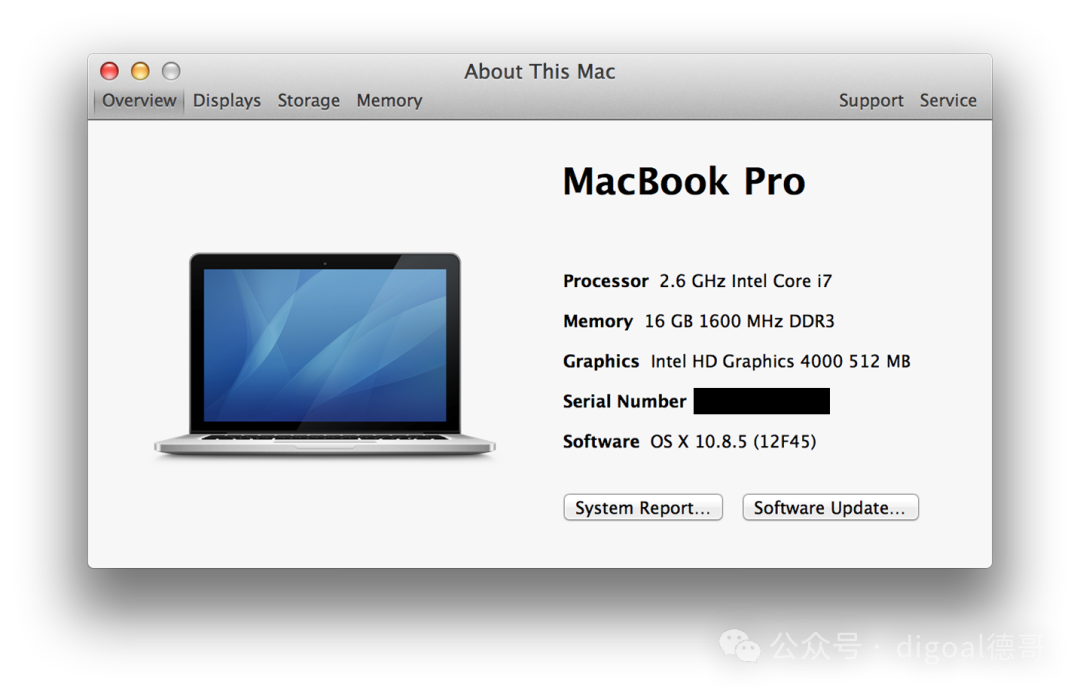1080x690 pixels.
Task: Select the Storage tab
Action: click(309, 101)
